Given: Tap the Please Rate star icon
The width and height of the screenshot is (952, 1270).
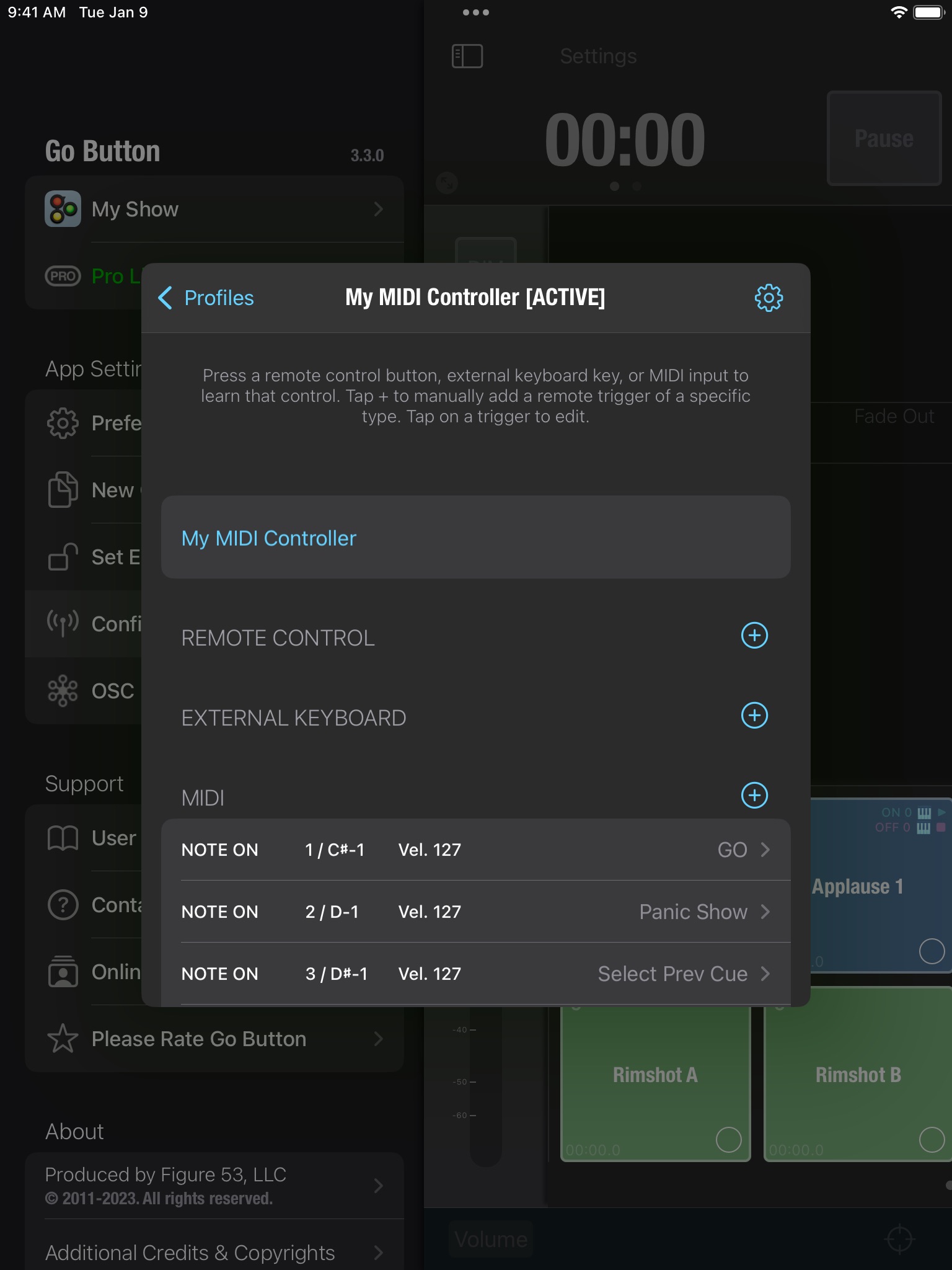Looking at the screenshot, I should (x=63, y=1039).
